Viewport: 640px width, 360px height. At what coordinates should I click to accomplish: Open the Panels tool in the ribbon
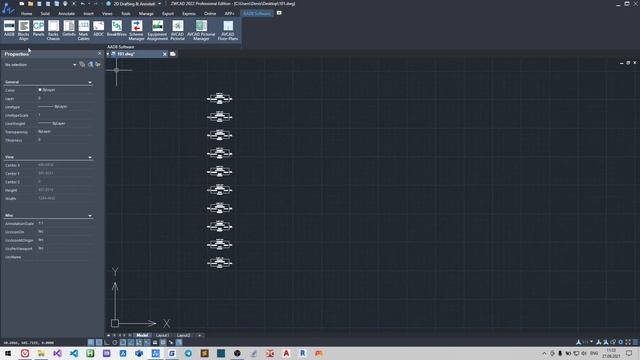coord(38,29)
